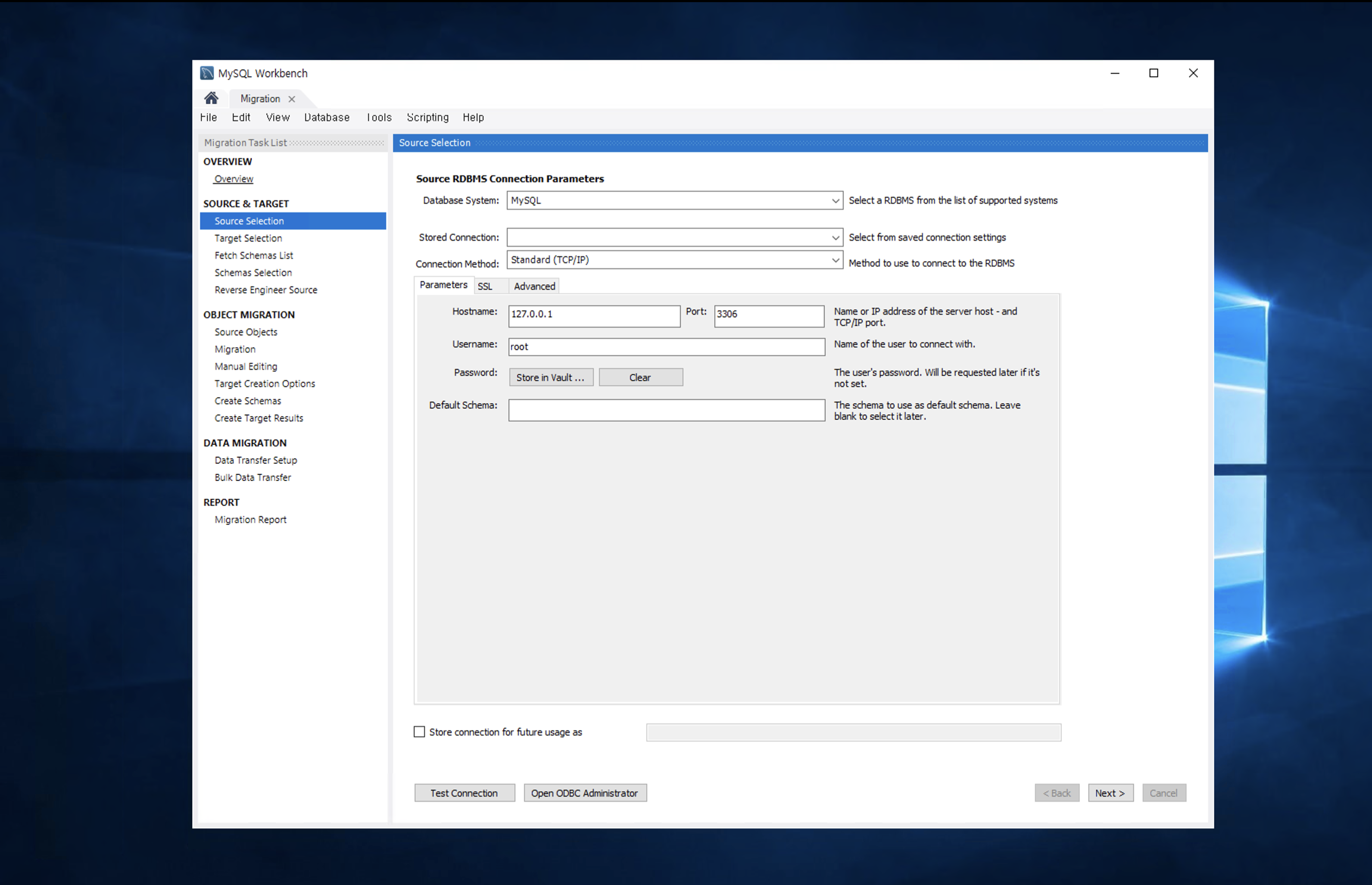
Task: Open the Scripting menu
Action: point(427,117)
